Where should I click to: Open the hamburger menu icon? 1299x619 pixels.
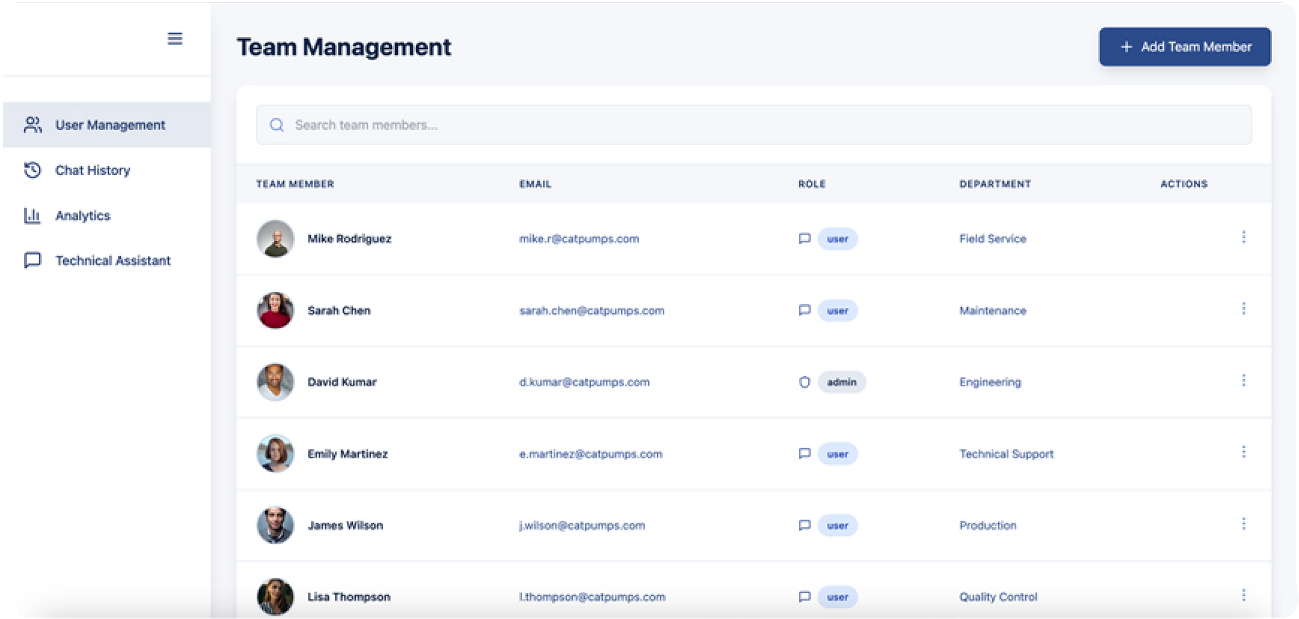click(x=175, y=38)
